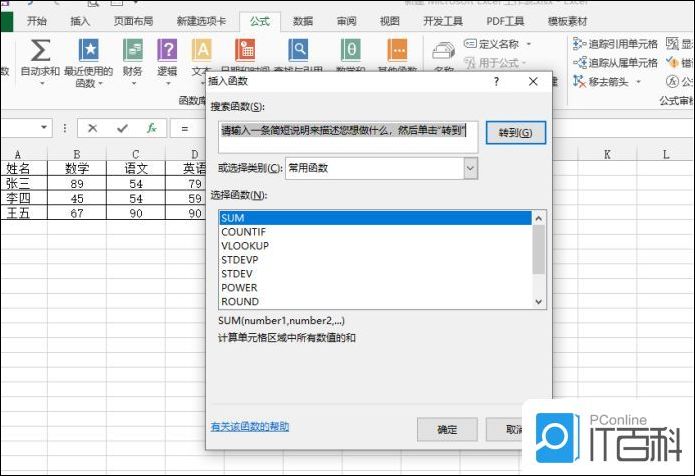Click the confirm checkmark in formula bar

(x=122, y=129)
